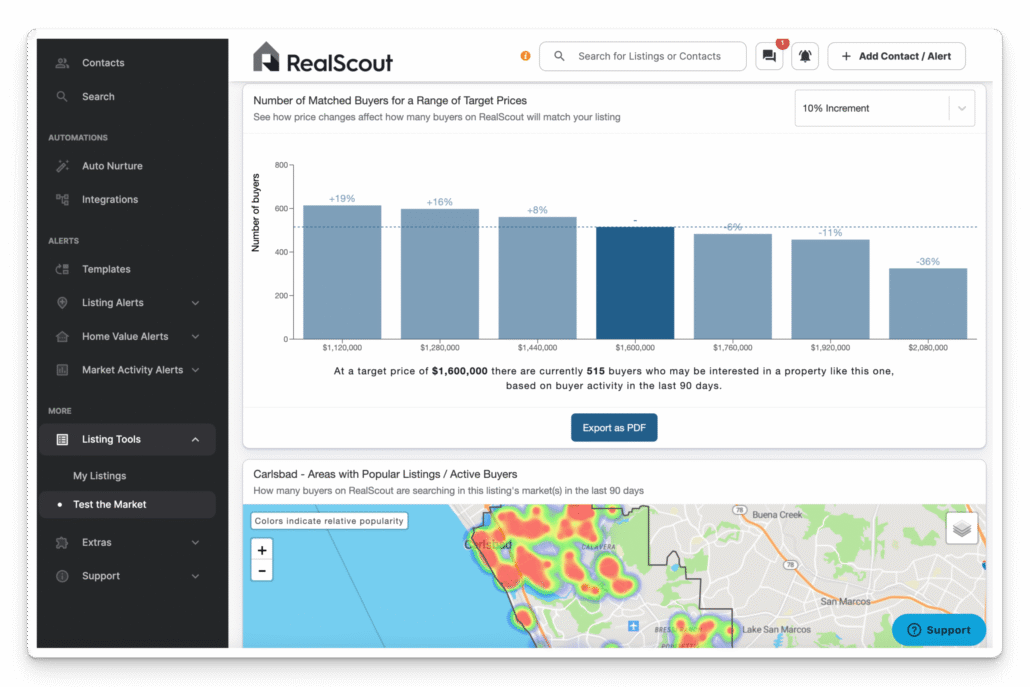Zoom out on the Carlsbad map
This screenshot has height=687, width=1030.
coord(262,570)
